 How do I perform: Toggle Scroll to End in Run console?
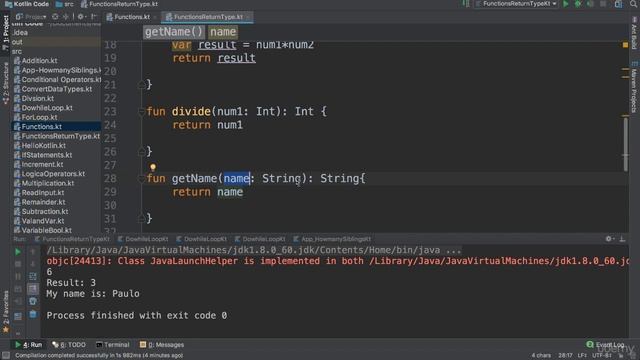(x=33, y=289)
